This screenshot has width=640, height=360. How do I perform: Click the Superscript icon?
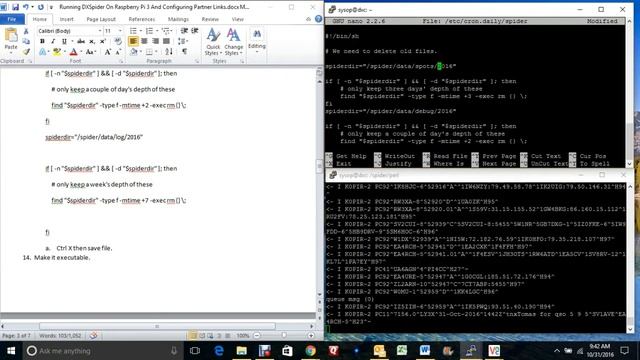[103, 41]
